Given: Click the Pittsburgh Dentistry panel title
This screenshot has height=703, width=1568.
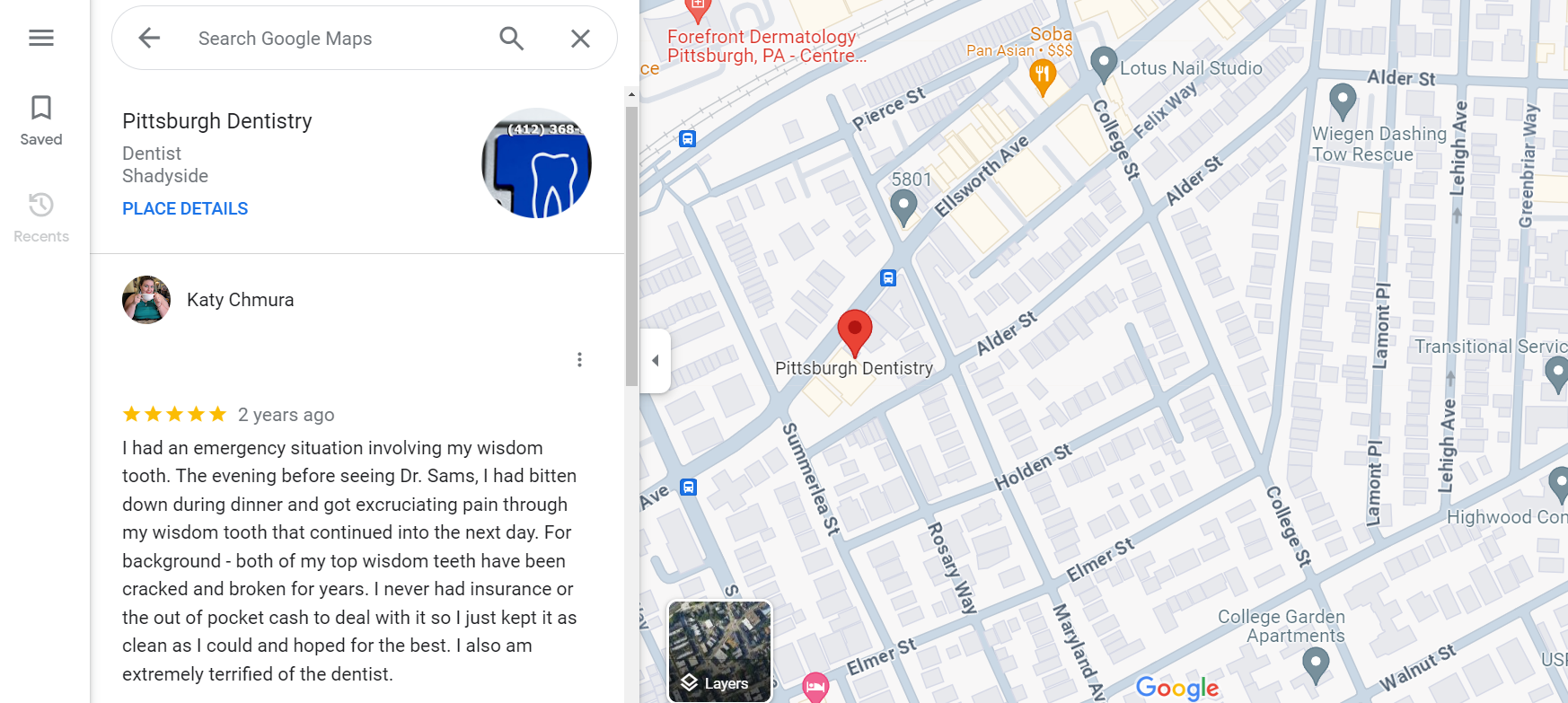Looking at the screenshot, I should (x=217, y=121).
